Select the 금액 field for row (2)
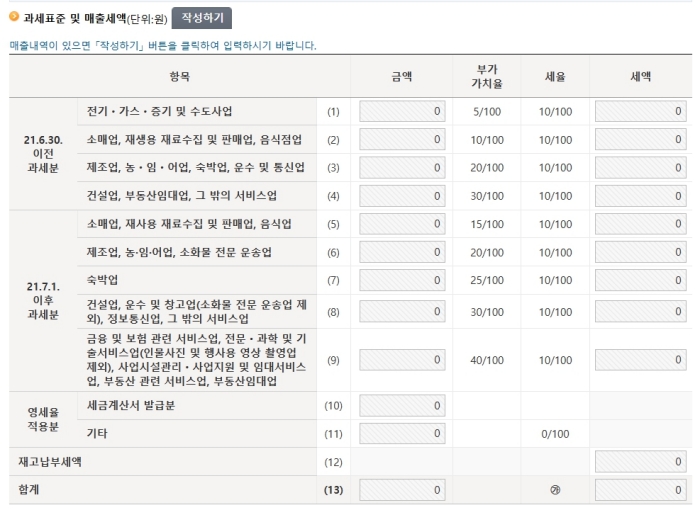Screen dimensions: 700x510 [402, 140]
